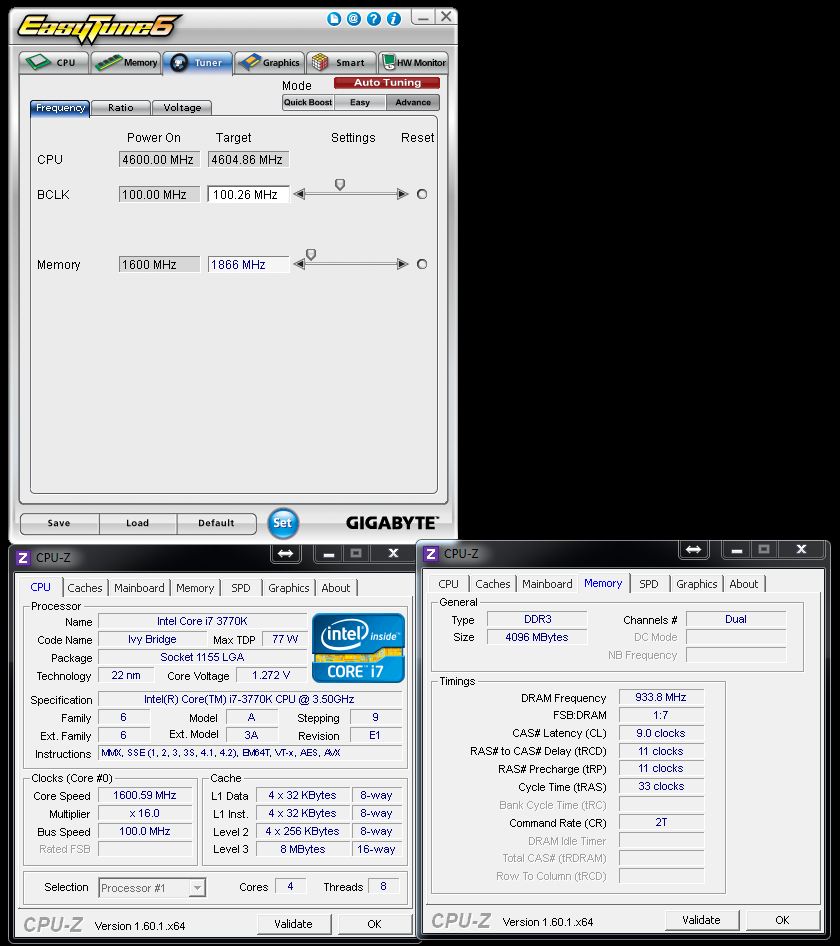
Task: Open the EasyTune6 CPU tab
Action: tap(54, 62)
